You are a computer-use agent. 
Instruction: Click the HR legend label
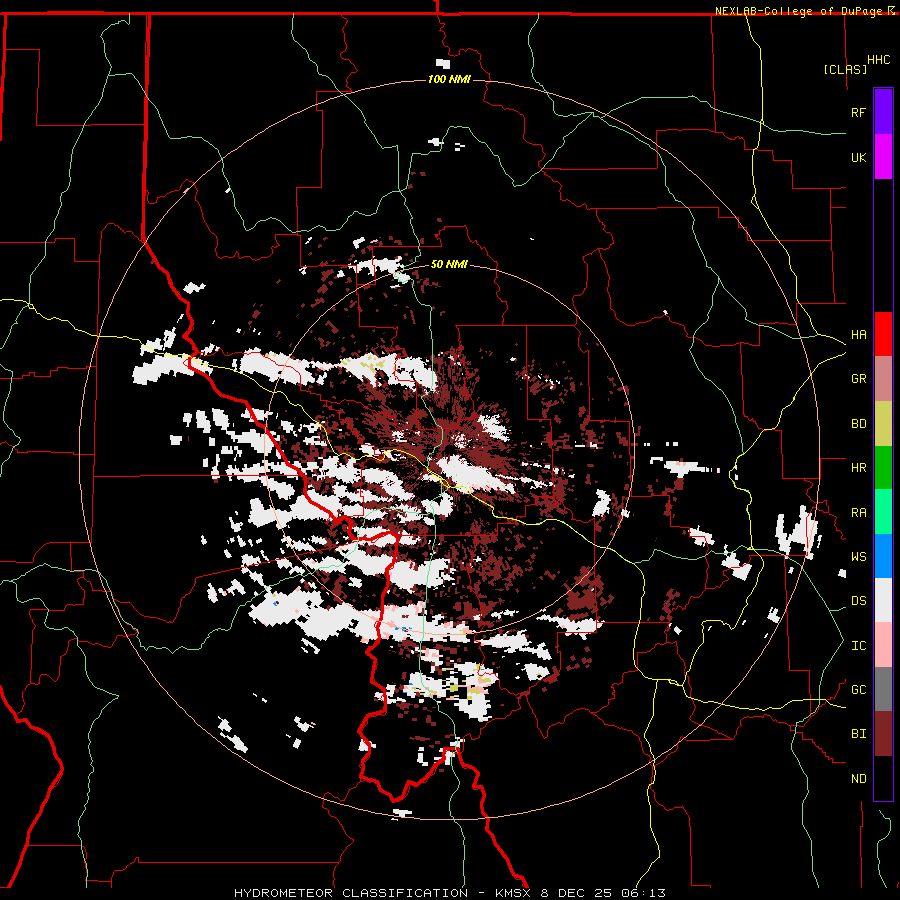pos(858,468)
